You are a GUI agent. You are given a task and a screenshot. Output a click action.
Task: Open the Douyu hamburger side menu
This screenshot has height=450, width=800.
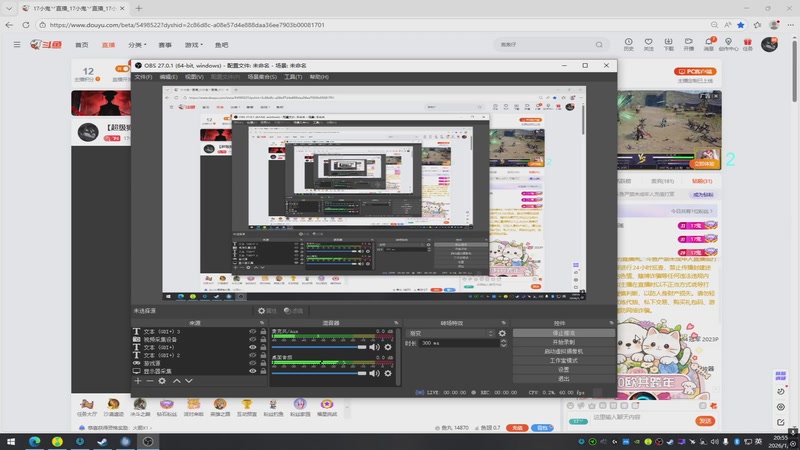click(17, 45)
